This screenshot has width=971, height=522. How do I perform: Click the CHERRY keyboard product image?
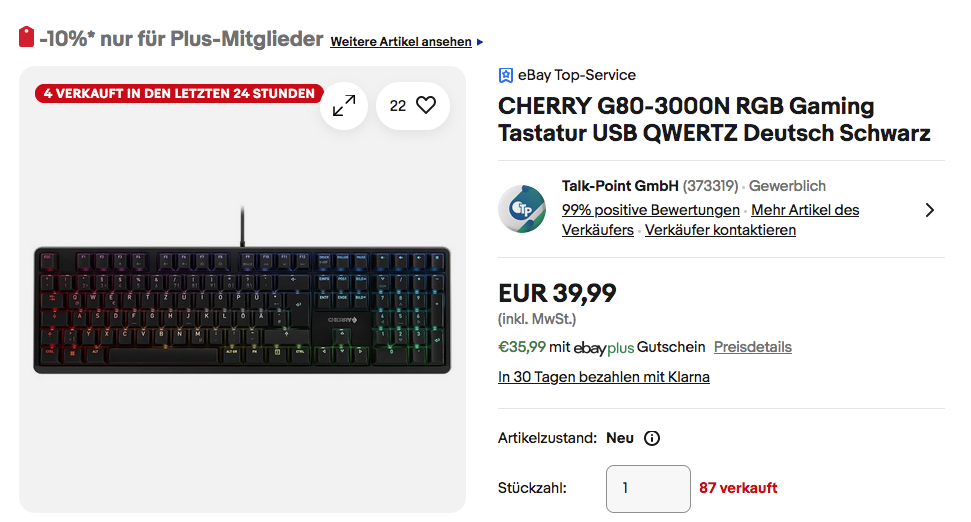[x=242, y=308]
